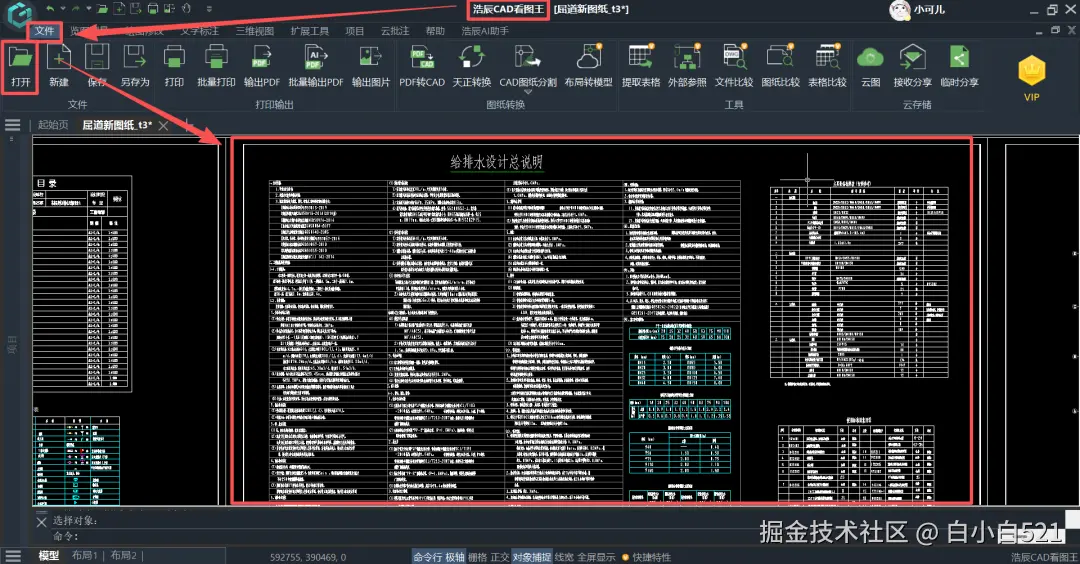Switch to the 起始页 document tab
The height and width of the screenshot is (564, 1080).
[53, 125]
